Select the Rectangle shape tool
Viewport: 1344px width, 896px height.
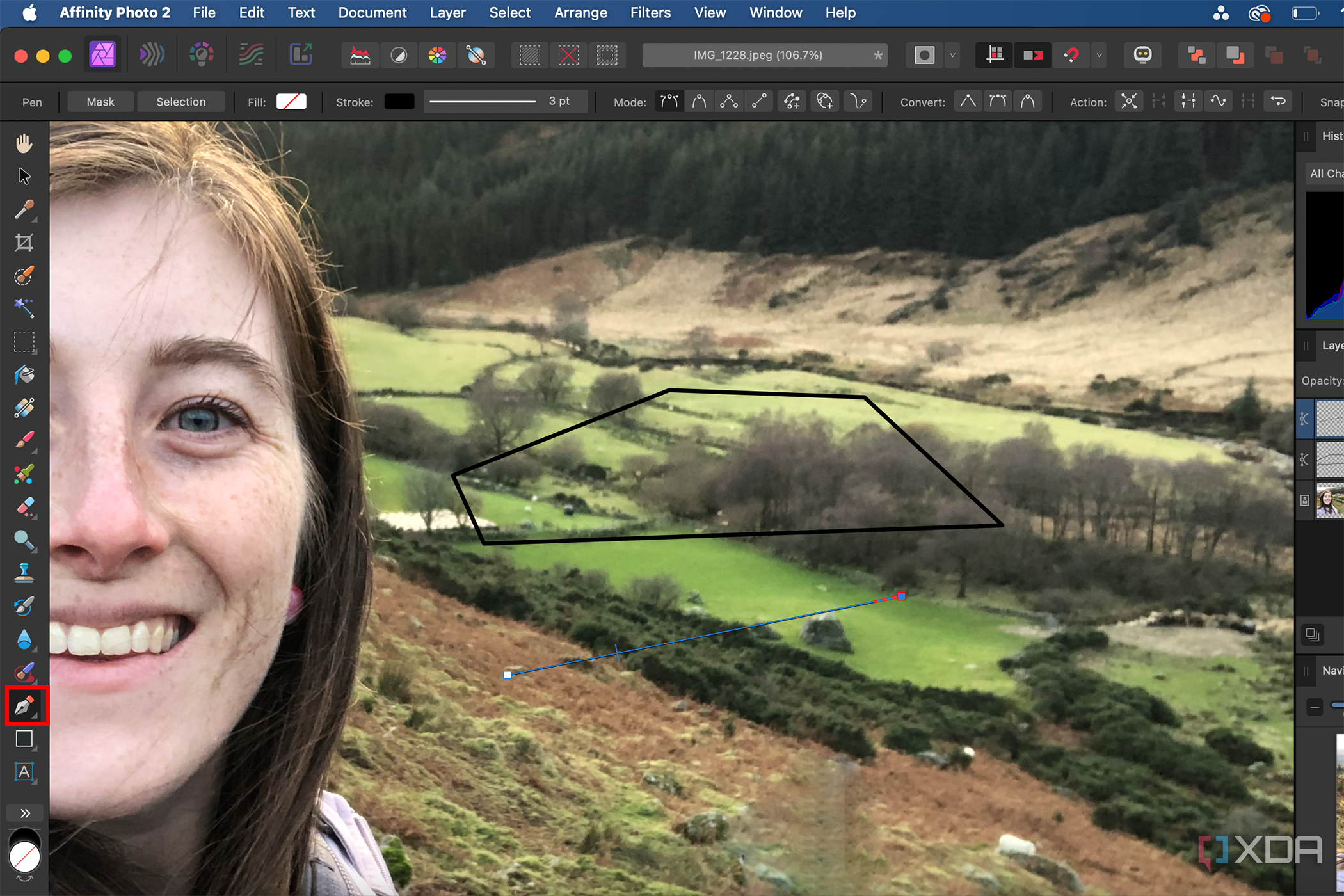click(24, 739)
